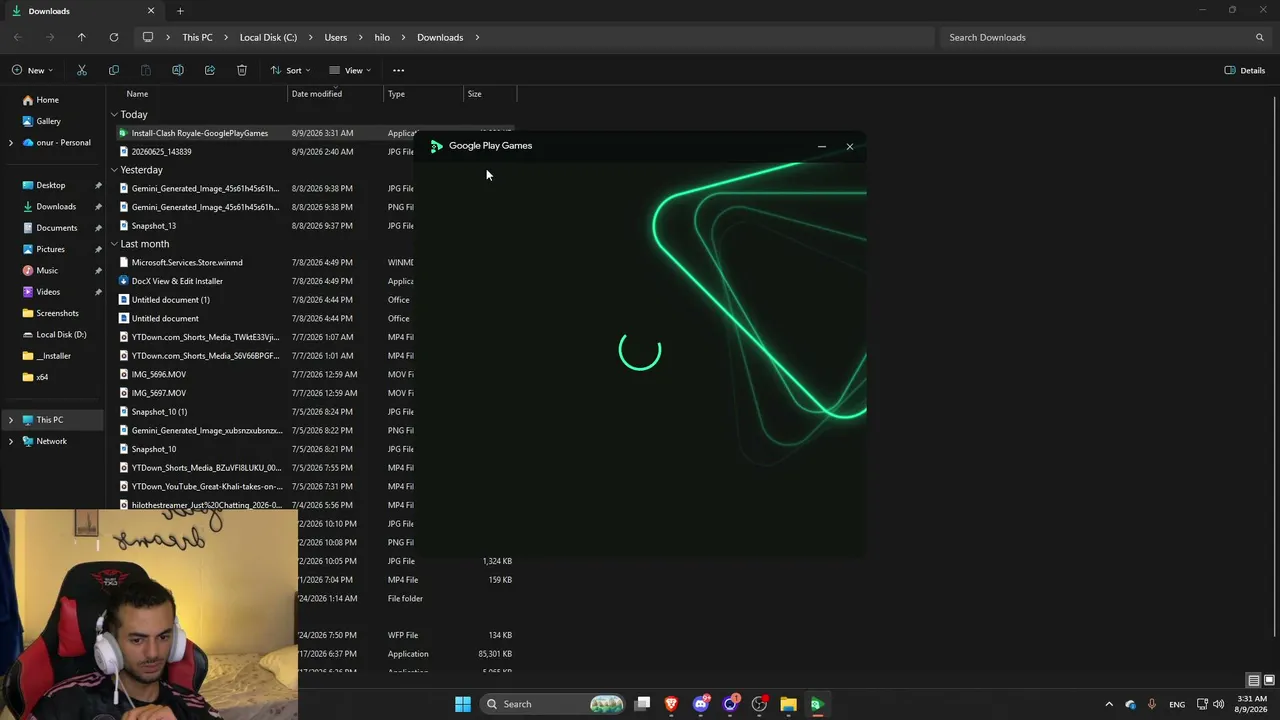Cut the selected file with scissors icon

tap(82, 70)
